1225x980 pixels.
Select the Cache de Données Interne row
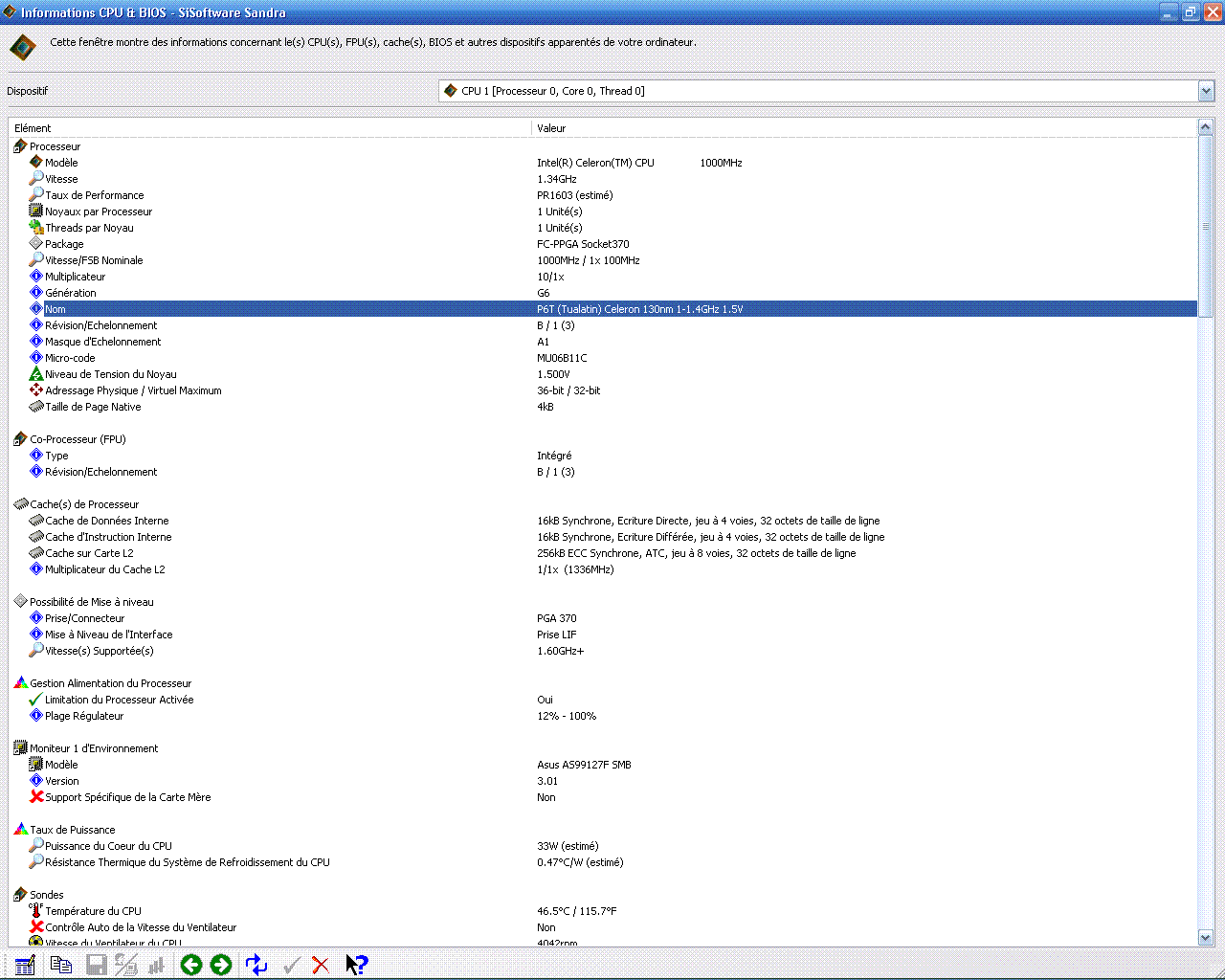pos(603,521)
